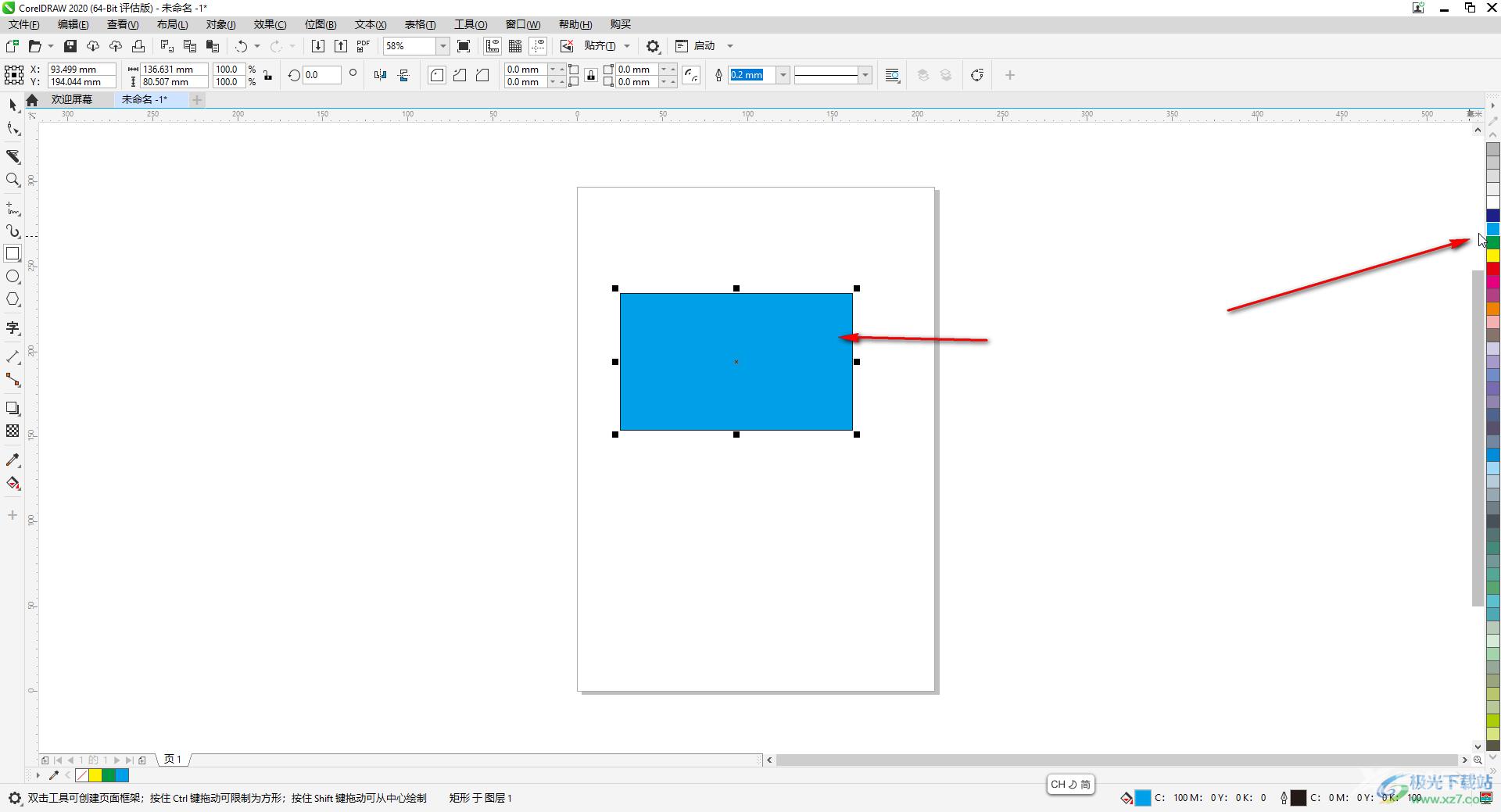Image resolution: width=1501 pixels, height=812 pixels.
Task: Click the Publish to PDF icon
Action: (x=363, y=46)
